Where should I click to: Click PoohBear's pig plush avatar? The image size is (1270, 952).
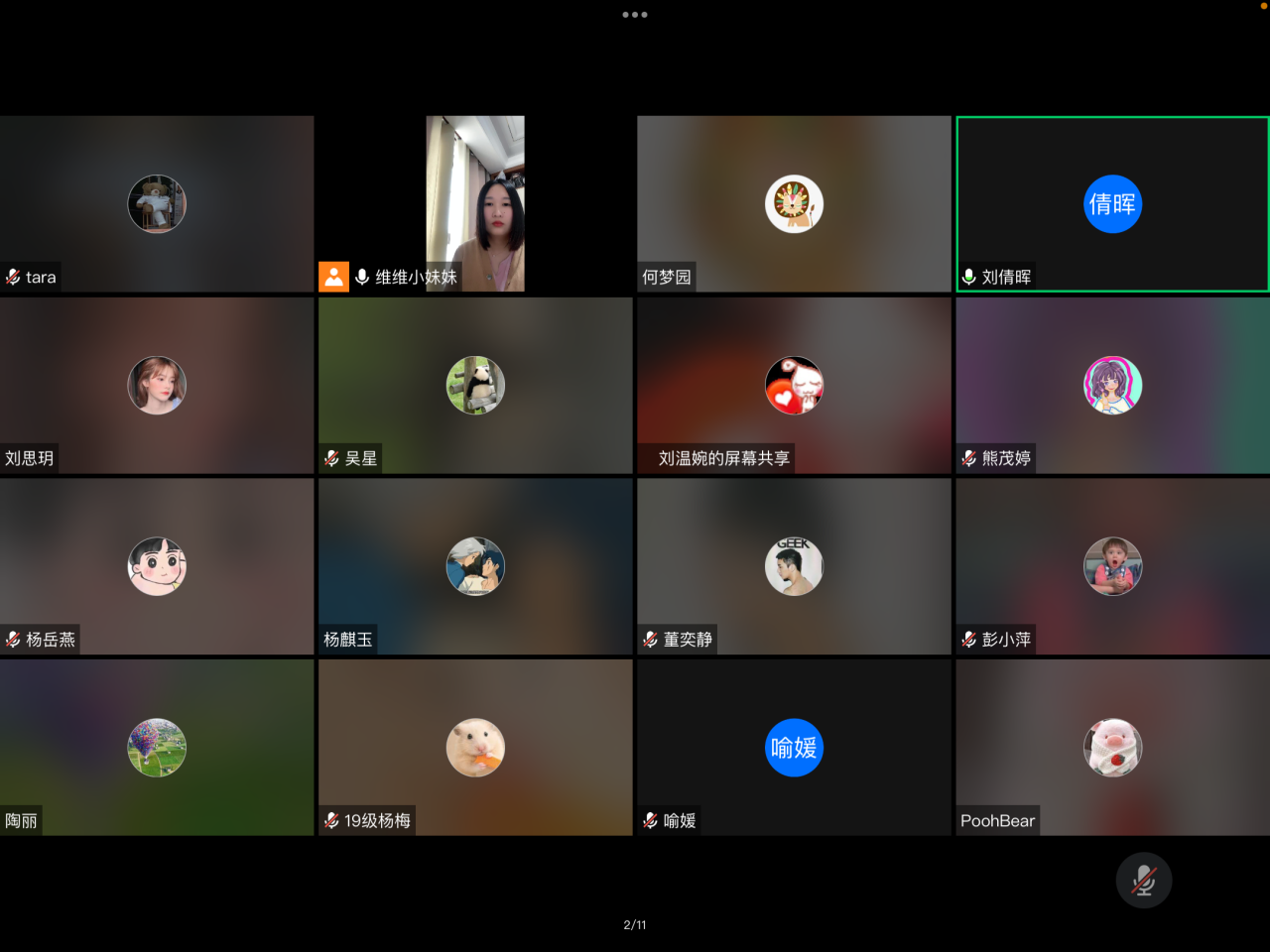point(1112,748)
